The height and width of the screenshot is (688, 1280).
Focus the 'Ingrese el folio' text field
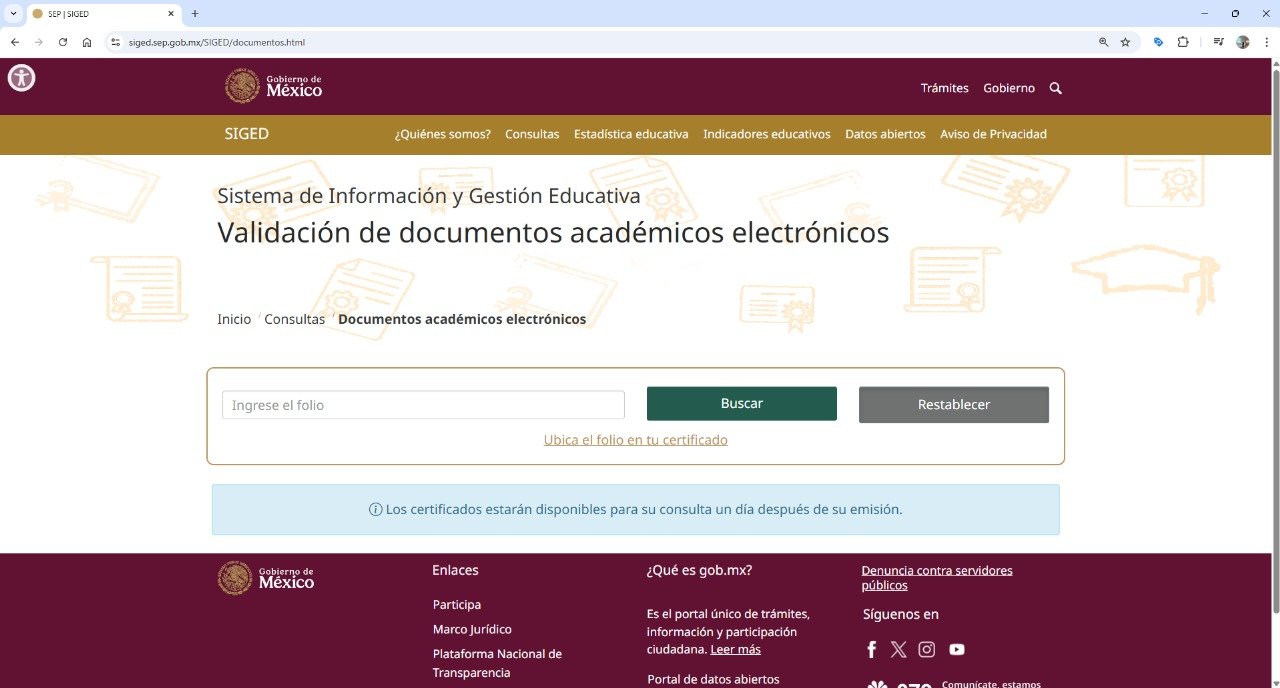coord(423,405)
